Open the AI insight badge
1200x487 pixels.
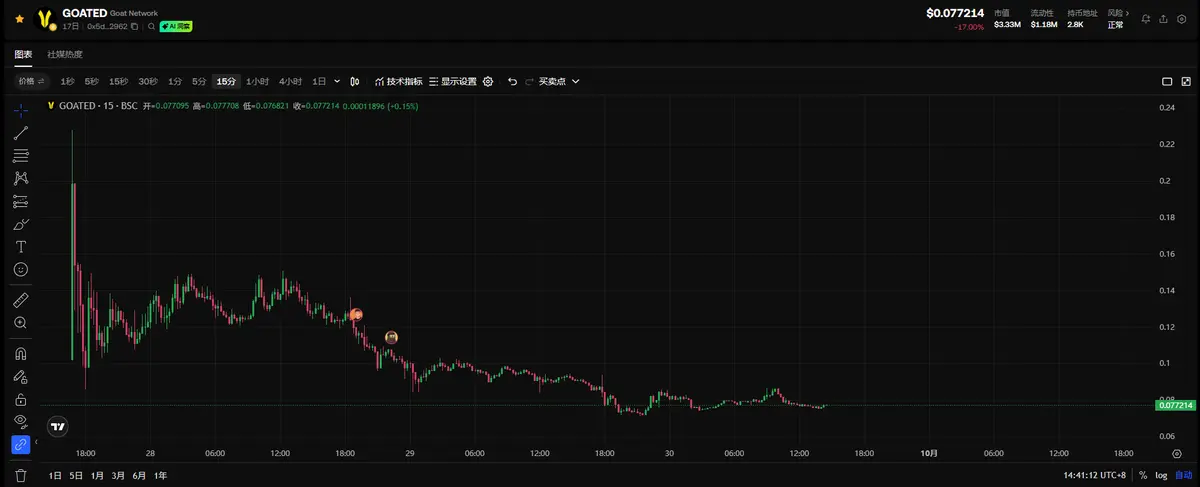click(x=176, y=27)
